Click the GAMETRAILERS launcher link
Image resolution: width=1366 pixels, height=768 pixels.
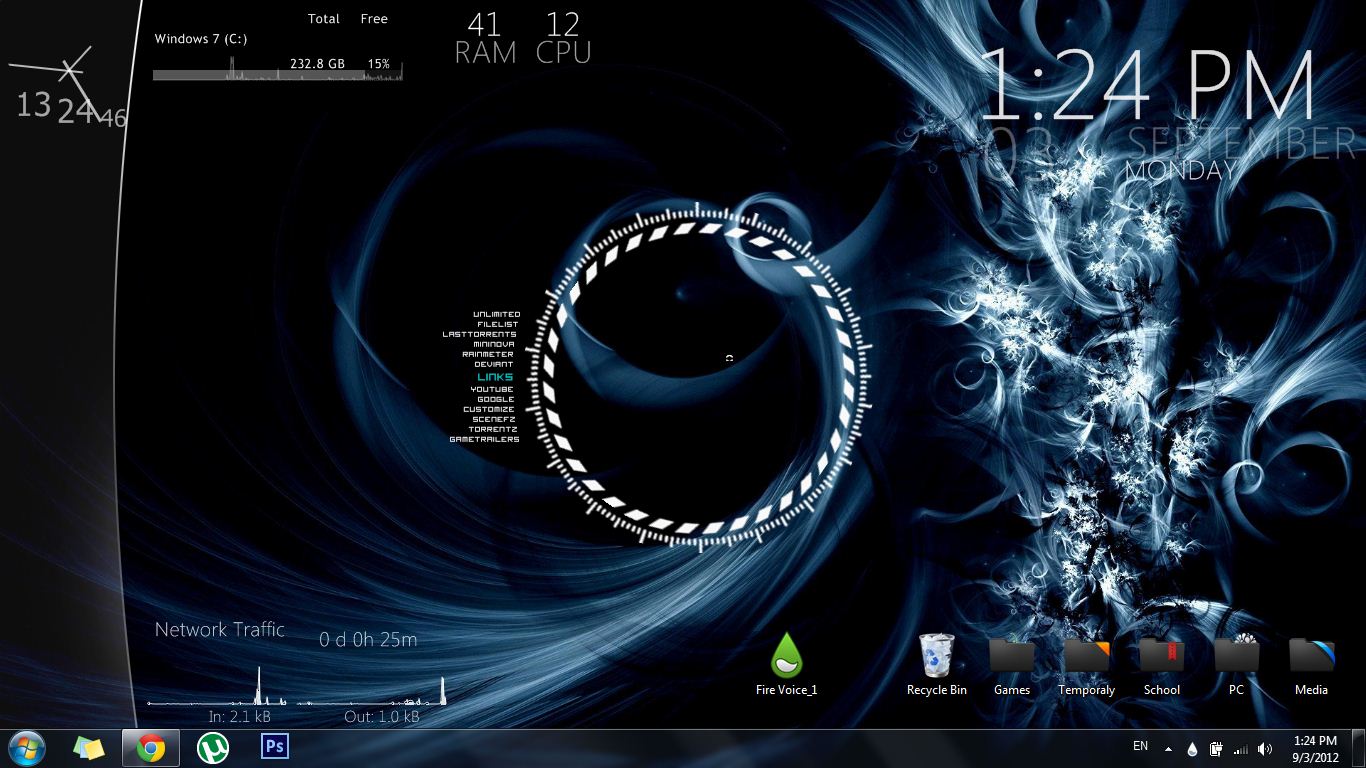[x=484, y=439]
